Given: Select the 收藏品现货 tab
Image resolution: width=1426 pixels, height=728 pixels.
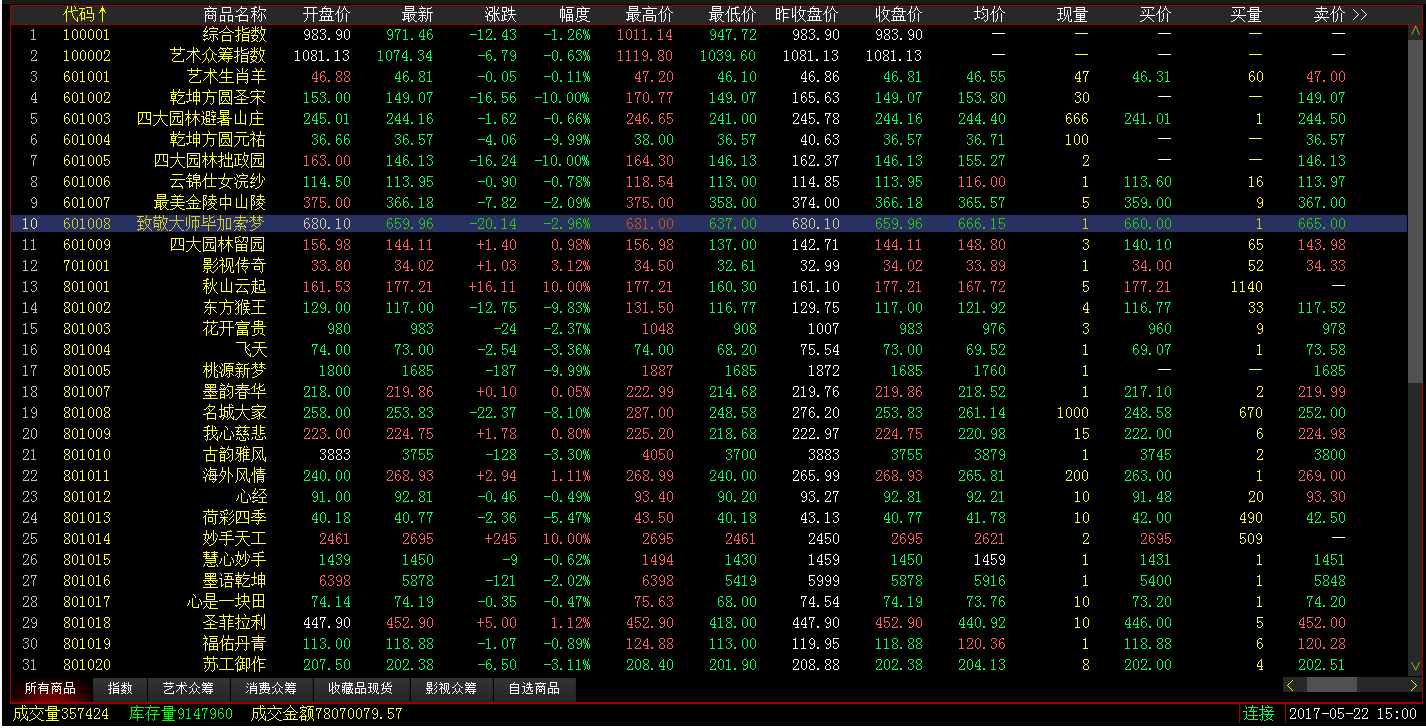Looking at the screenshot, I should coord(361,688).
